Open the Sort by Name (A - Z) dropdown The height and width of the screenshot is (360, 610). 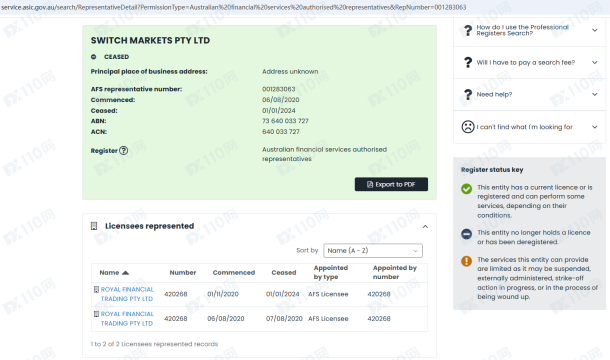click(x=373, y=251)
